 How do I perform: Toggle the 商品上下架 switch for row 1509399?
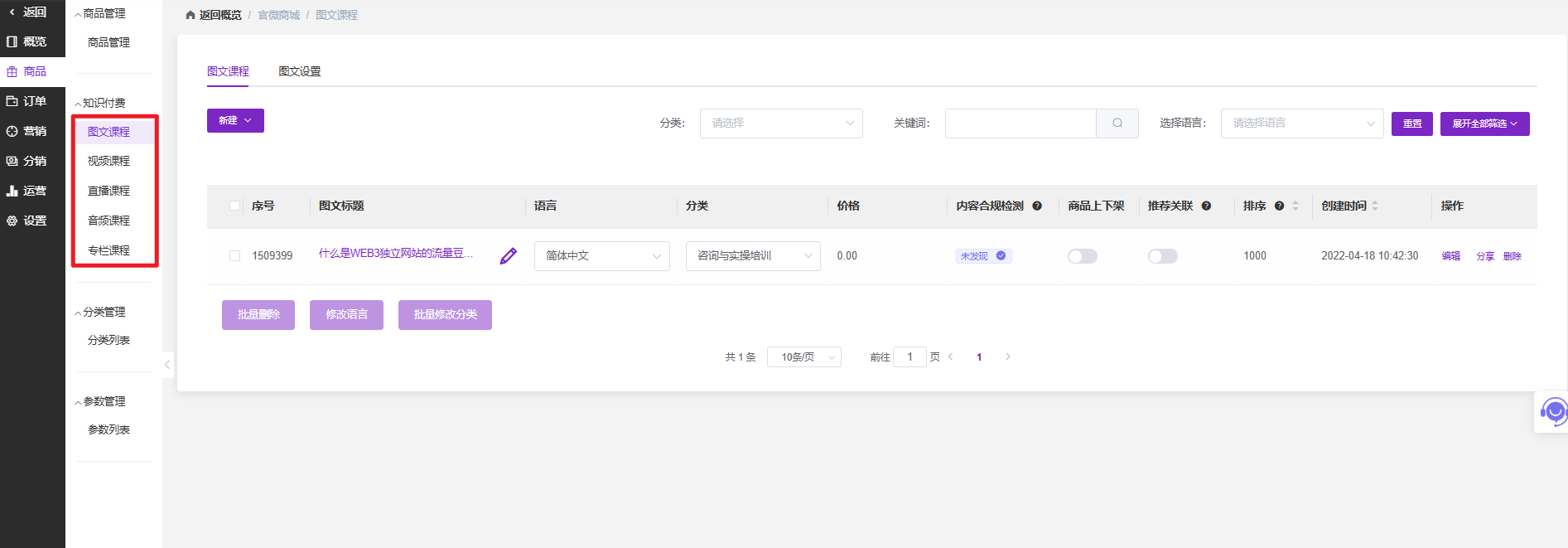tap(1082, 256)
